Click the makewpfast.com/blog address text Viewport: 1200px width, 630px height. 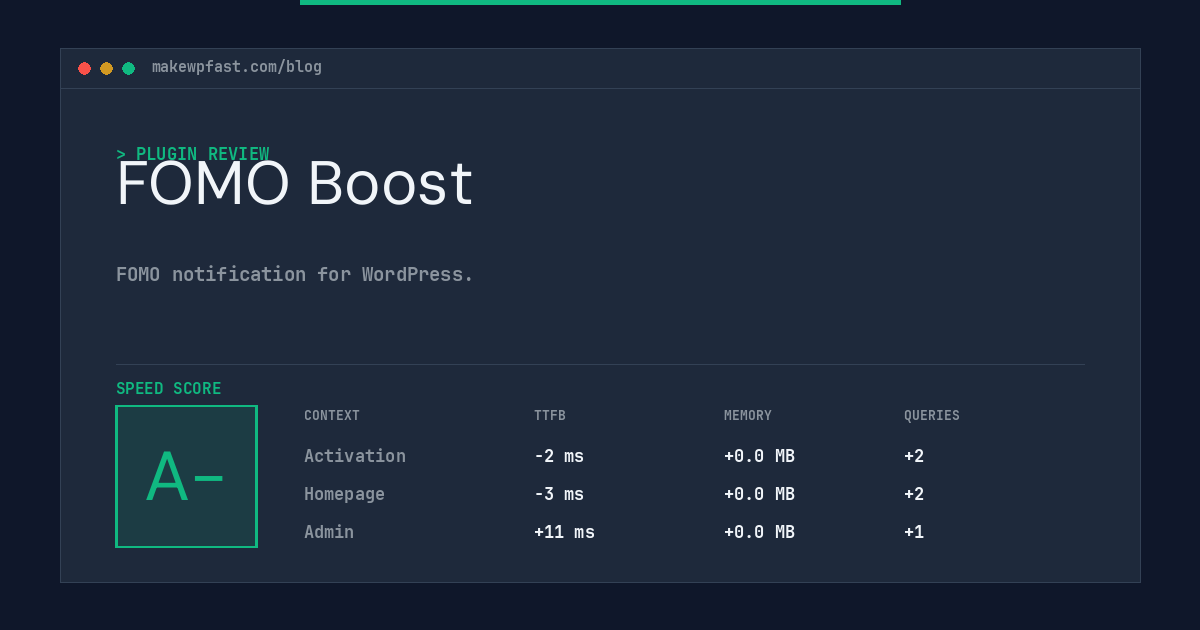tap(237, 67)
